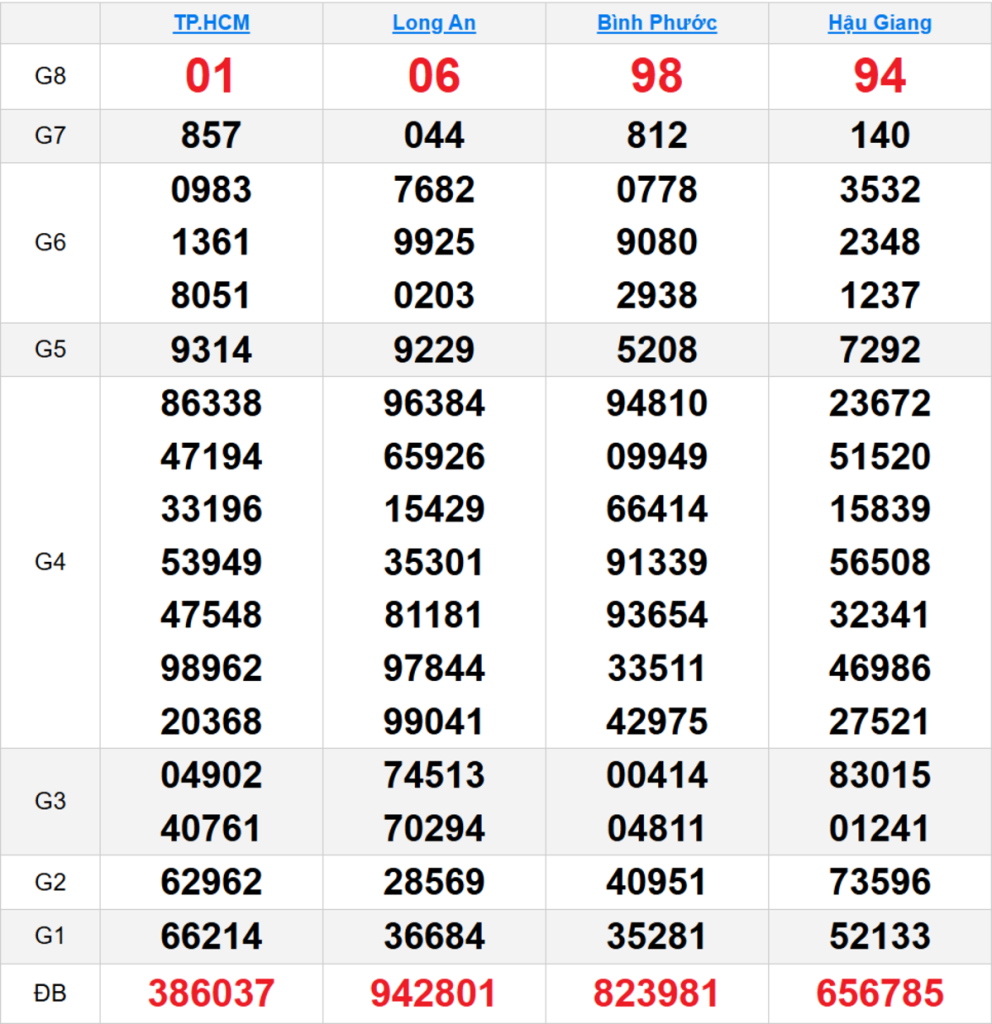
Task: Click the ĐB jackpot number 942801
Action: (x=433, y=994)
